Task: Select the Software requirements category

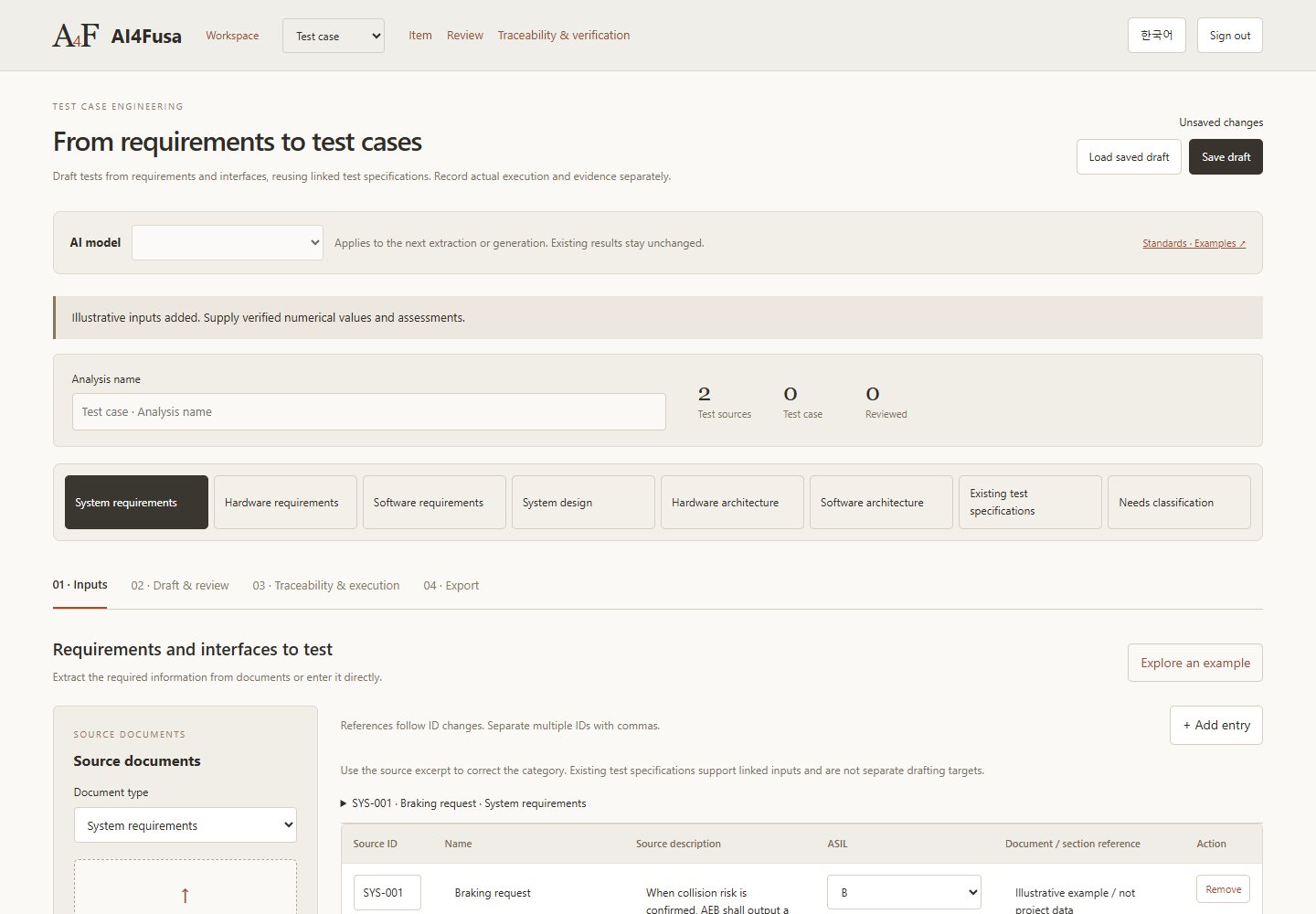Action: pos(434,503)
